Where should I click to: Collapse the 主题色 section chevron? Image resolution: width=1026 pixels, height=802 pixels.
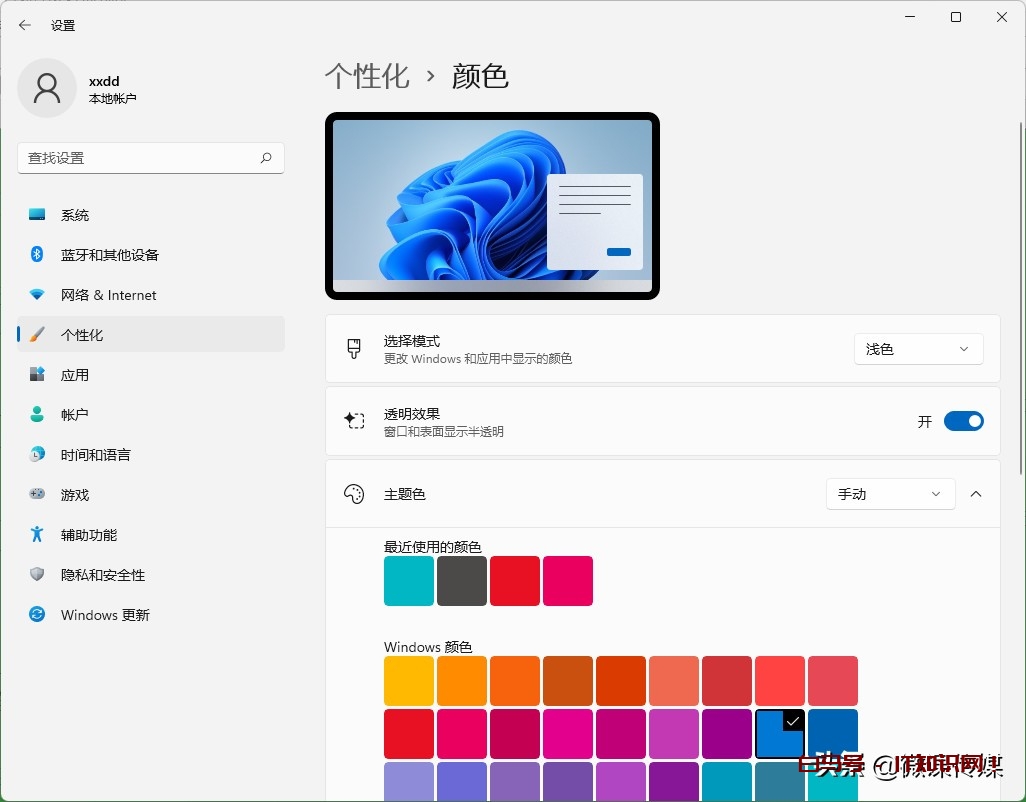976,493
